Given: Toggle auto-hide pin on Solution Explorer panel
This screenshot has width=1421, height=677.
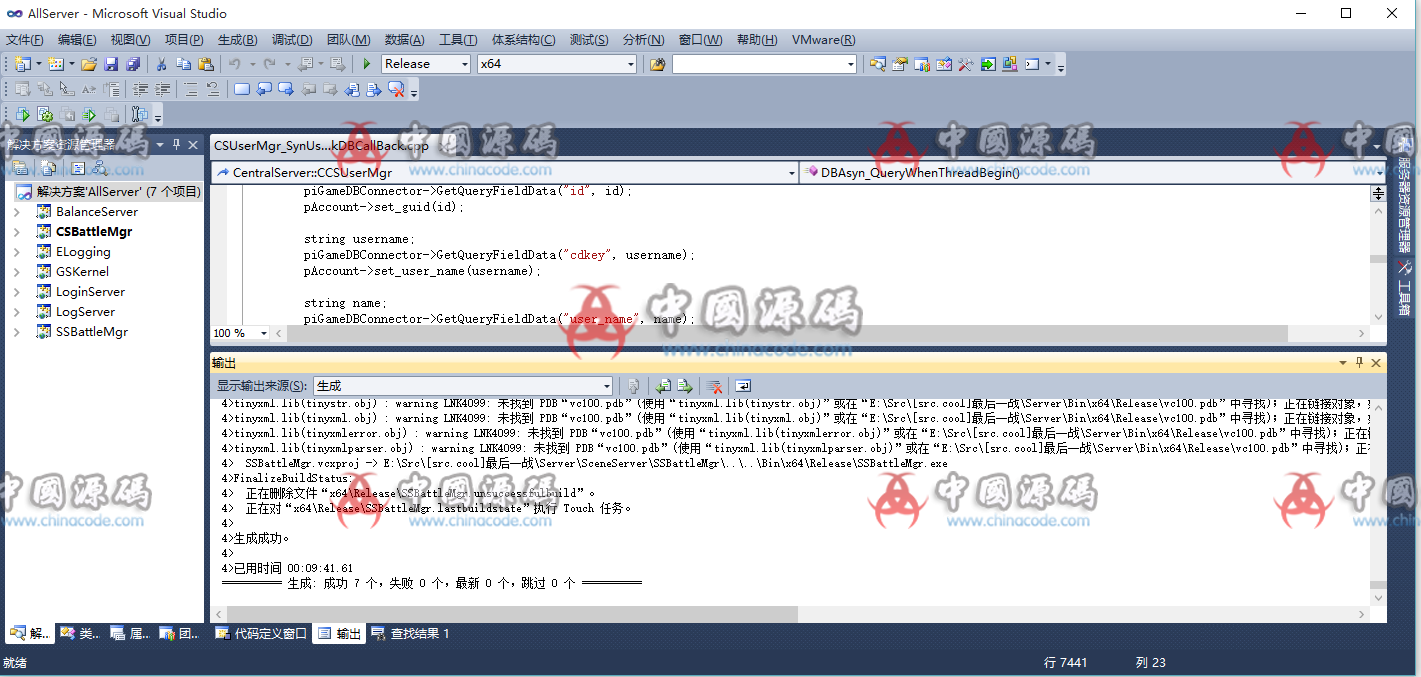Looking at the screenshot, I should click(x=177, y=144).
